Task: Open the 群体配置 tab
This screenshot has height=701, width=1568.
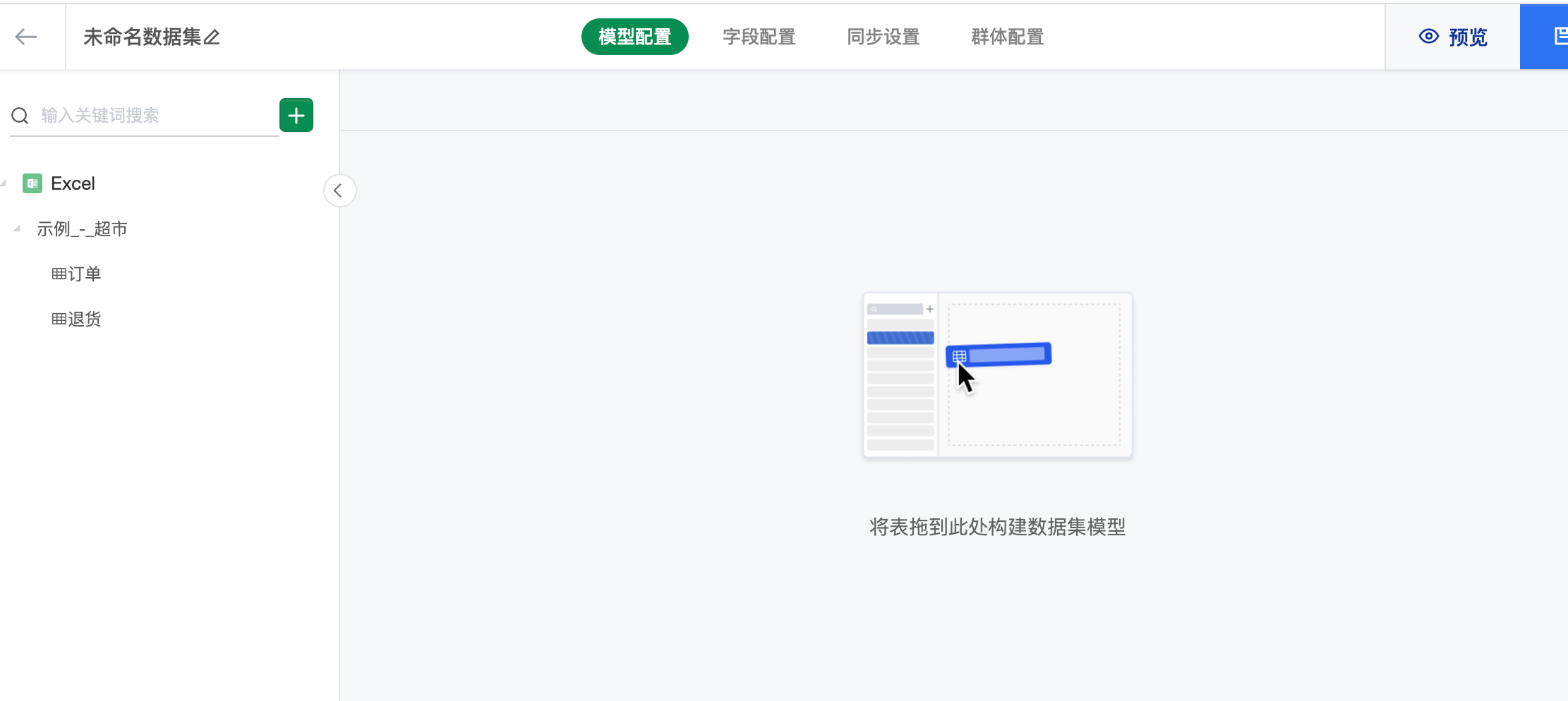Action: pyautogui.click(x=1008, y=37)
